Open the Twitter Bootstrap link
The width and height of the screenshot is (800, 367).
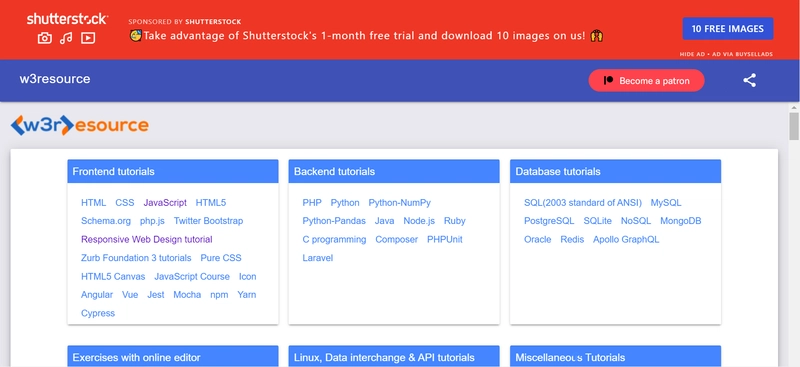coord(208,221)
